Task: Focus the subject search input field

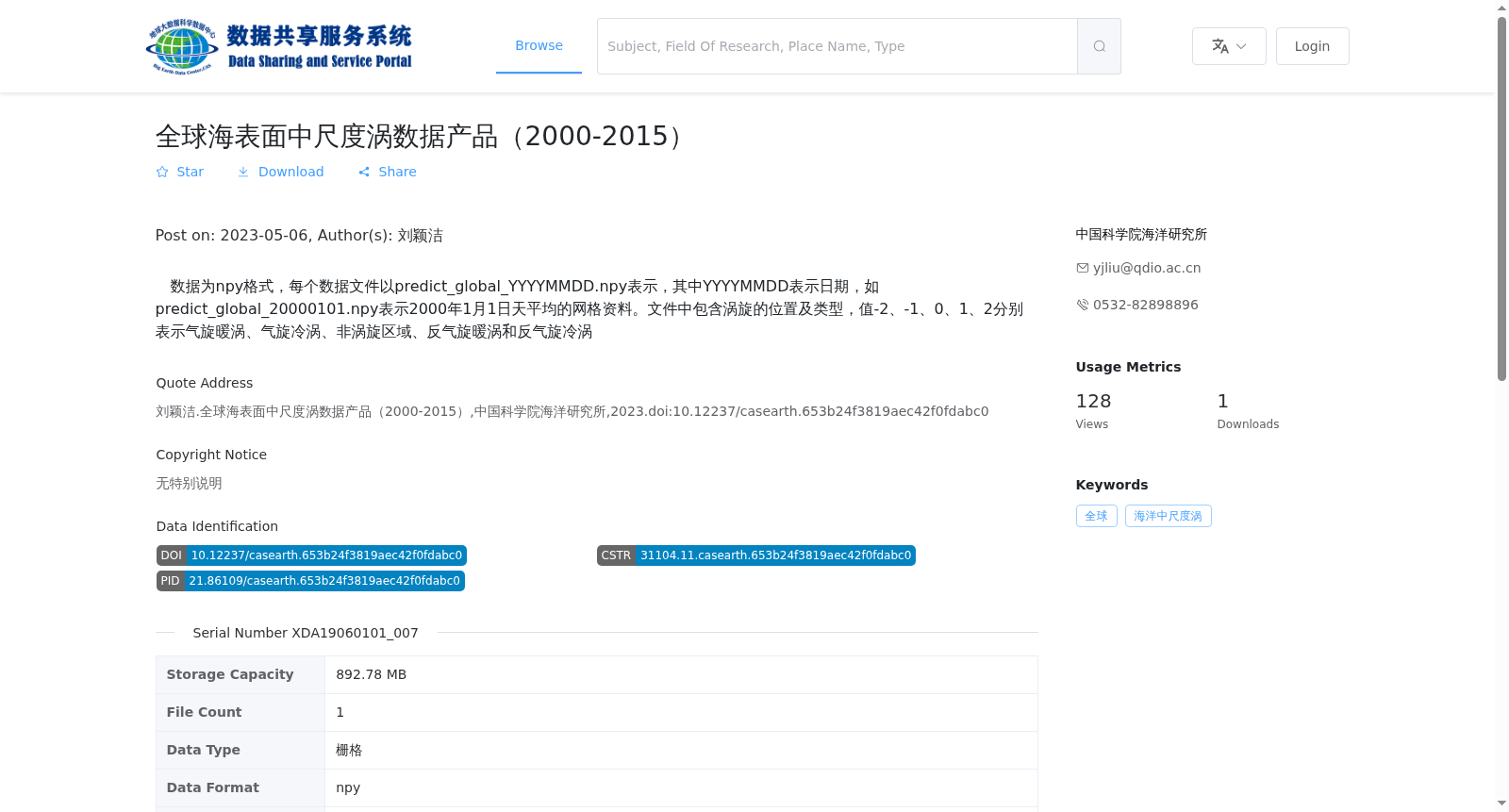Action: 837,46
